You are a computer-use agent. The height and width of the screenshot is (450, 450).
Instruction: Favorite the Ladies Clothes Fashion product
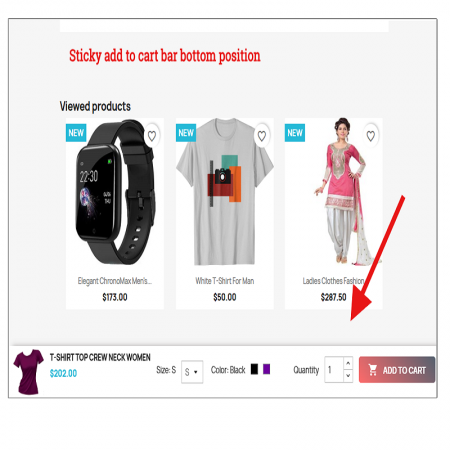tap(371, 136)
